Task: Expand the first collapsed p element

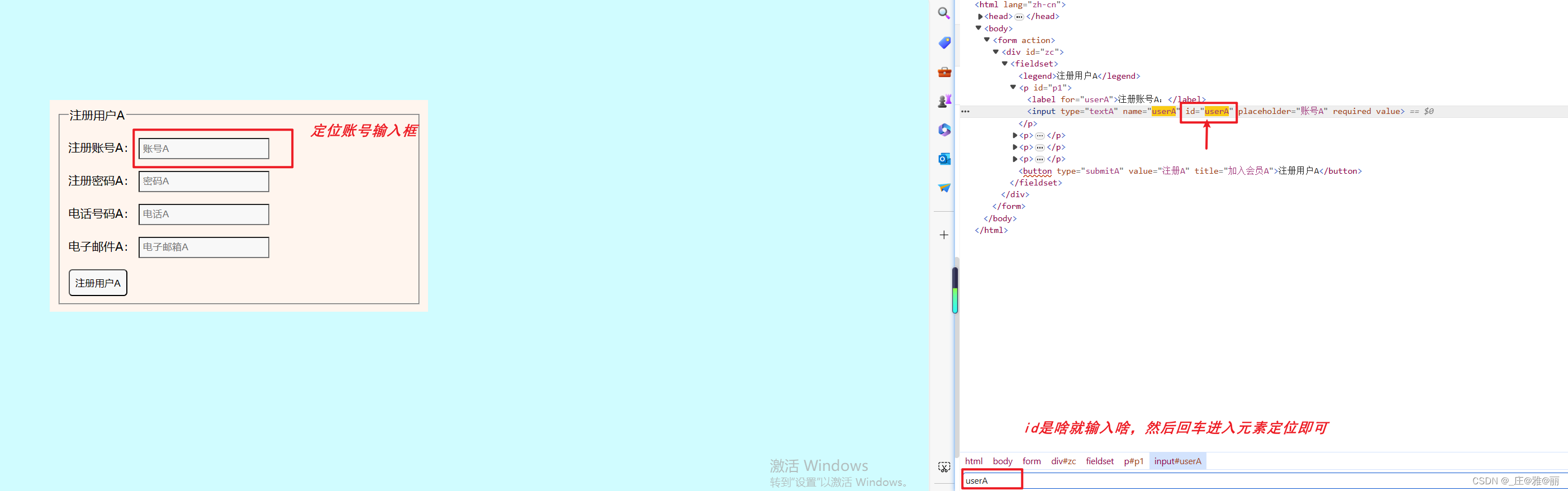Action: pos(1015,135)
